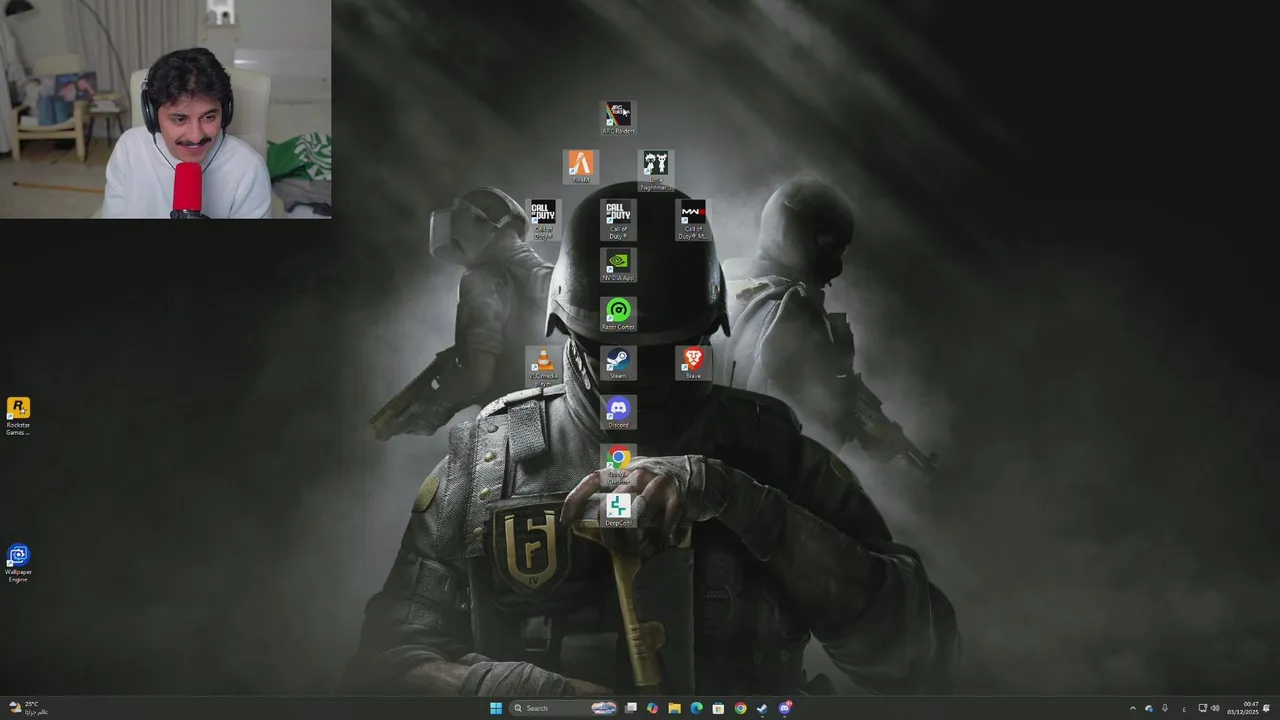Open the notifications bell icon

coord(1266,708)
